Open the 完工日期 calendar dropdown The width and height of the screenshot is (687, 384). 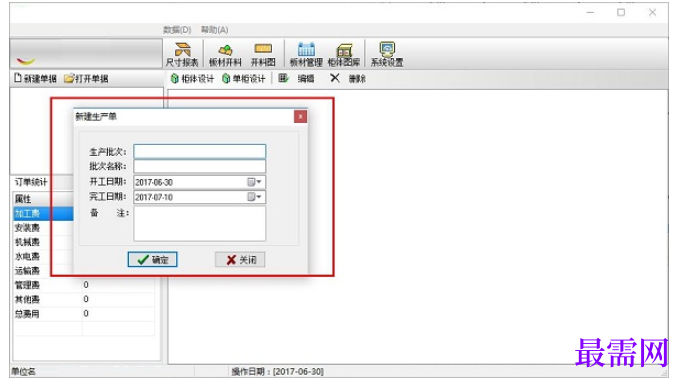pos(255,197)
